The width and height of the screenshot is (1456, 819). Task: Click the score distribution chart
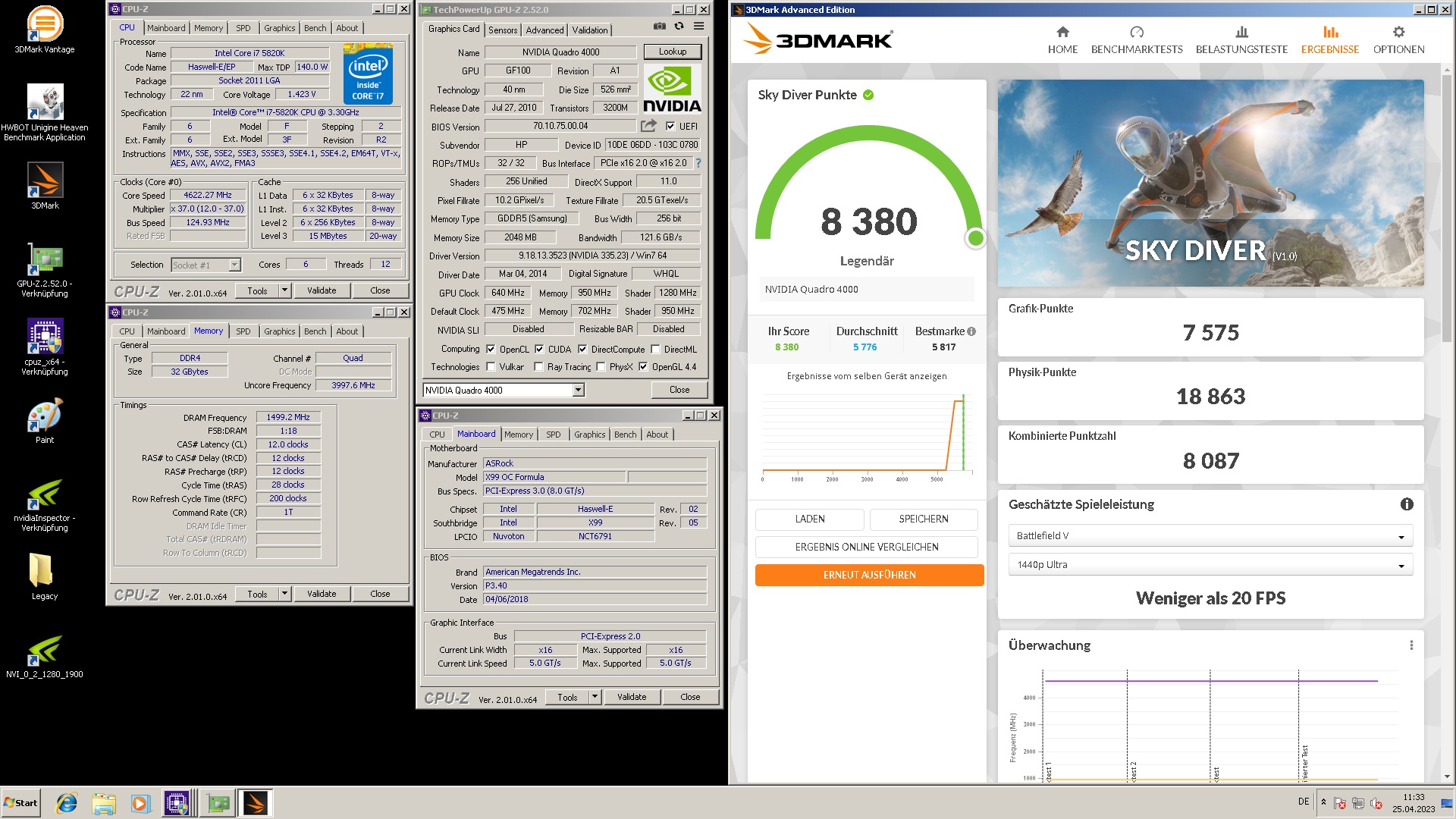click(x=867, y=437)
